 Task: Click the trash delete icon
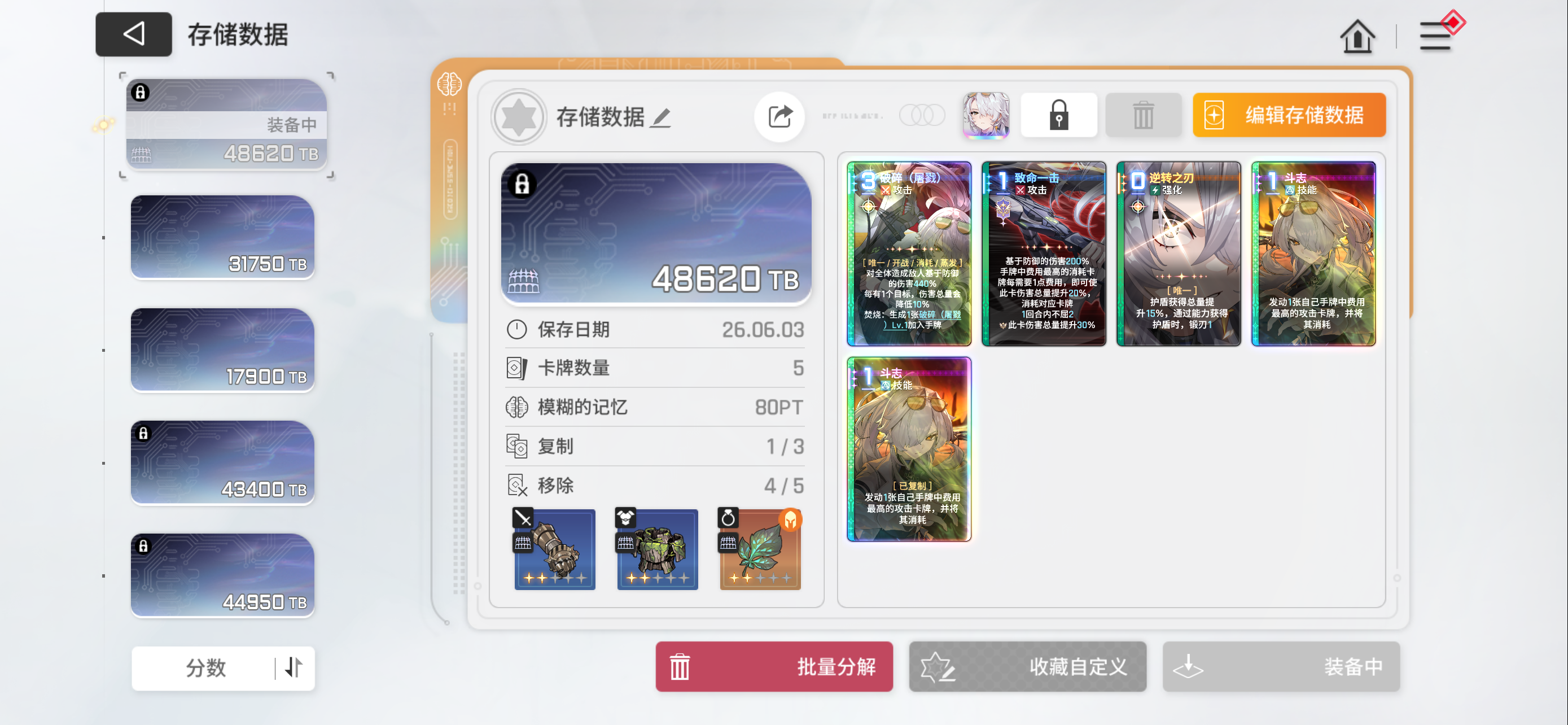tap(1143, 115)
